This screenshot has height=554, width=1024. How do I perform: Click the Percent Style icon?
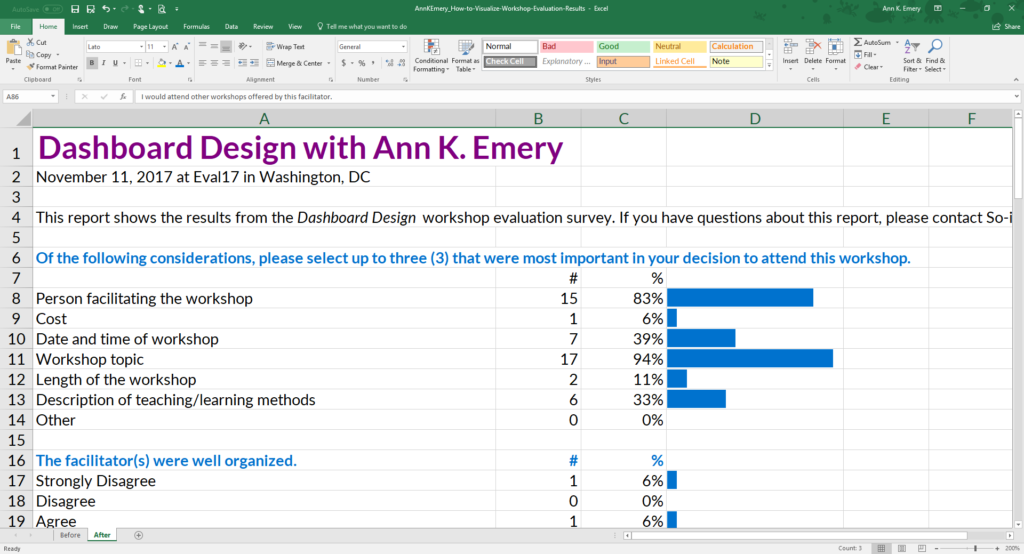pos(362,63)
